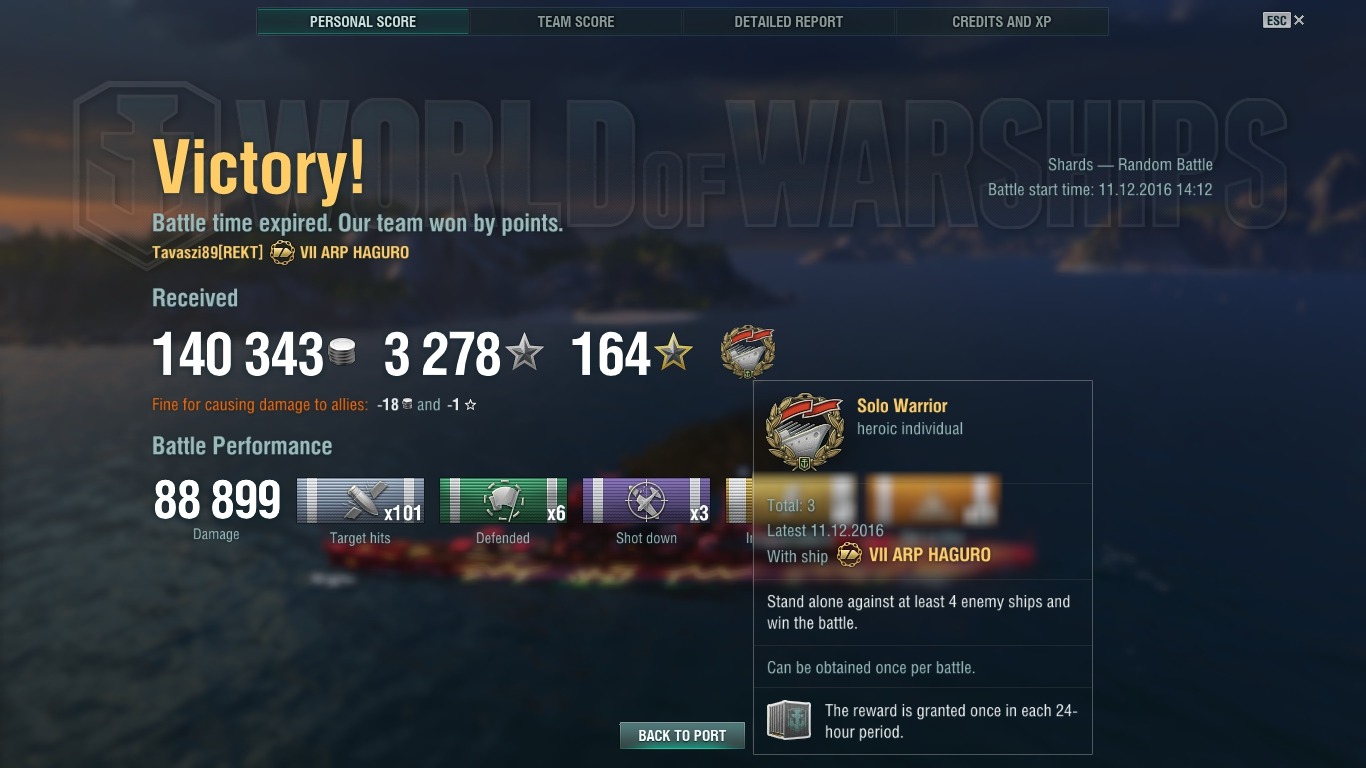Click the Back to Port button
Screen dimensions: 1366x768
point(682,735)
